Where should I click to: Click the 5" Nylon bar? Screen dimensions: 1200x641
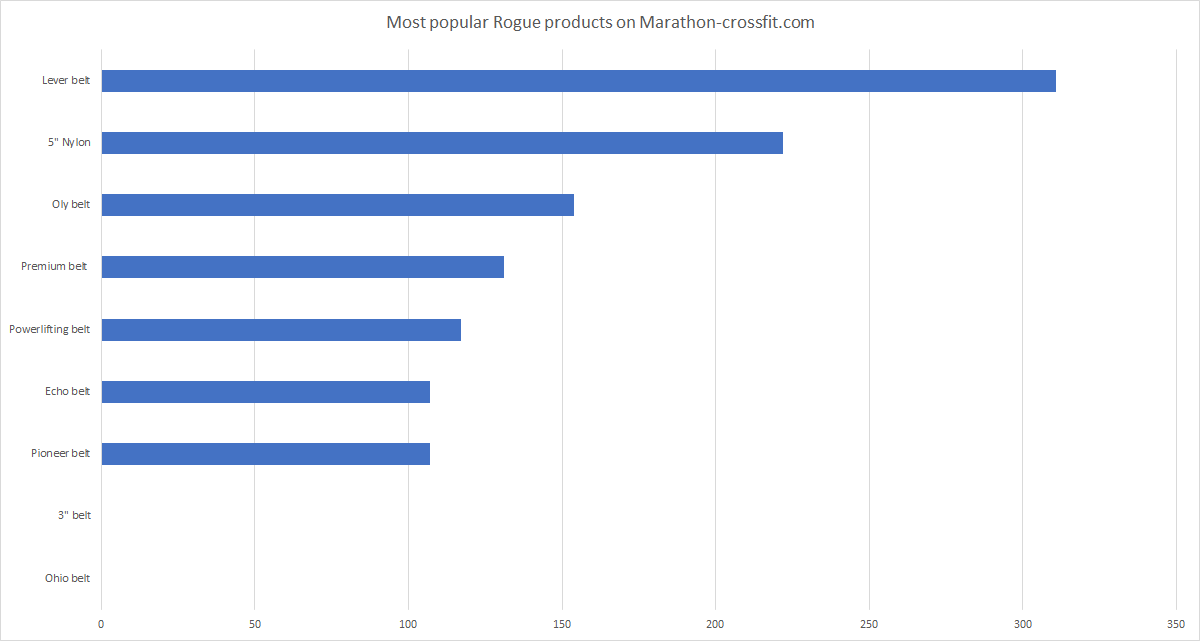tap(442, 143)
